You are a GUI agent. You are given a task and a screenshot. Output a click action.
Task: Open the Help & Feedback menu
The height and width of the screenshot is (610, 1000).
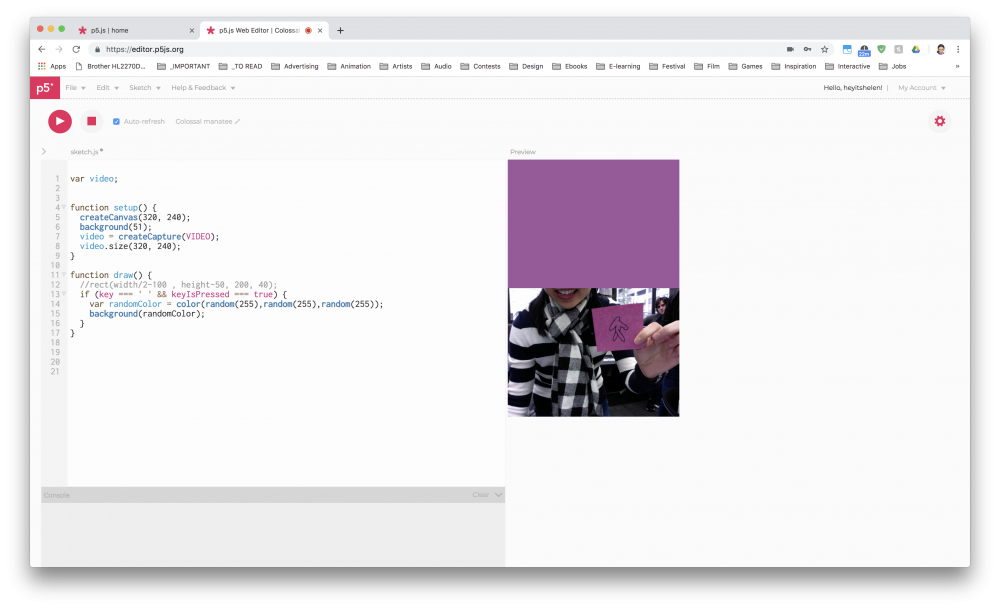pos(203,88)
